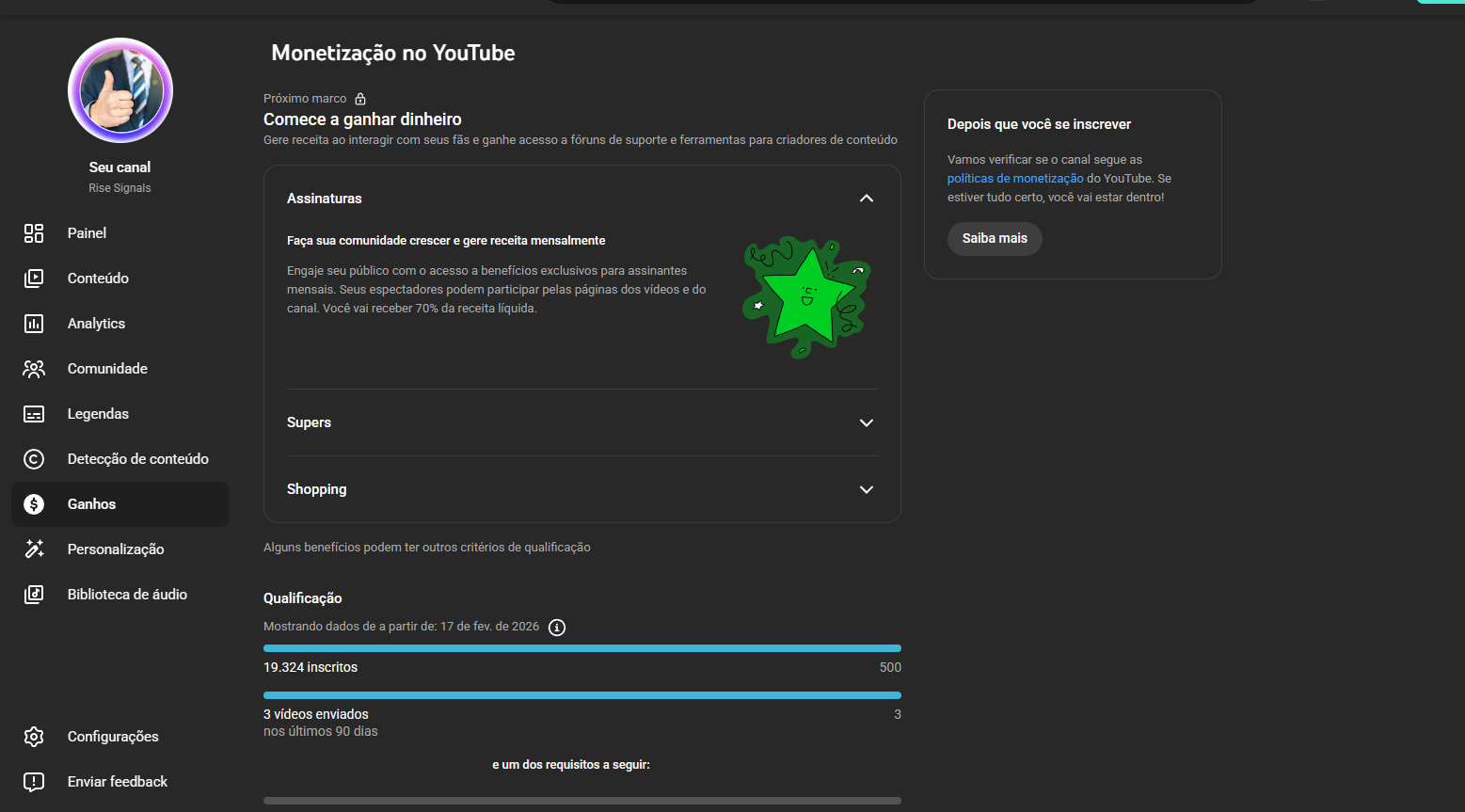Open Painel in the sidebar
The image size is (1465, 812).
pos(120,233)
